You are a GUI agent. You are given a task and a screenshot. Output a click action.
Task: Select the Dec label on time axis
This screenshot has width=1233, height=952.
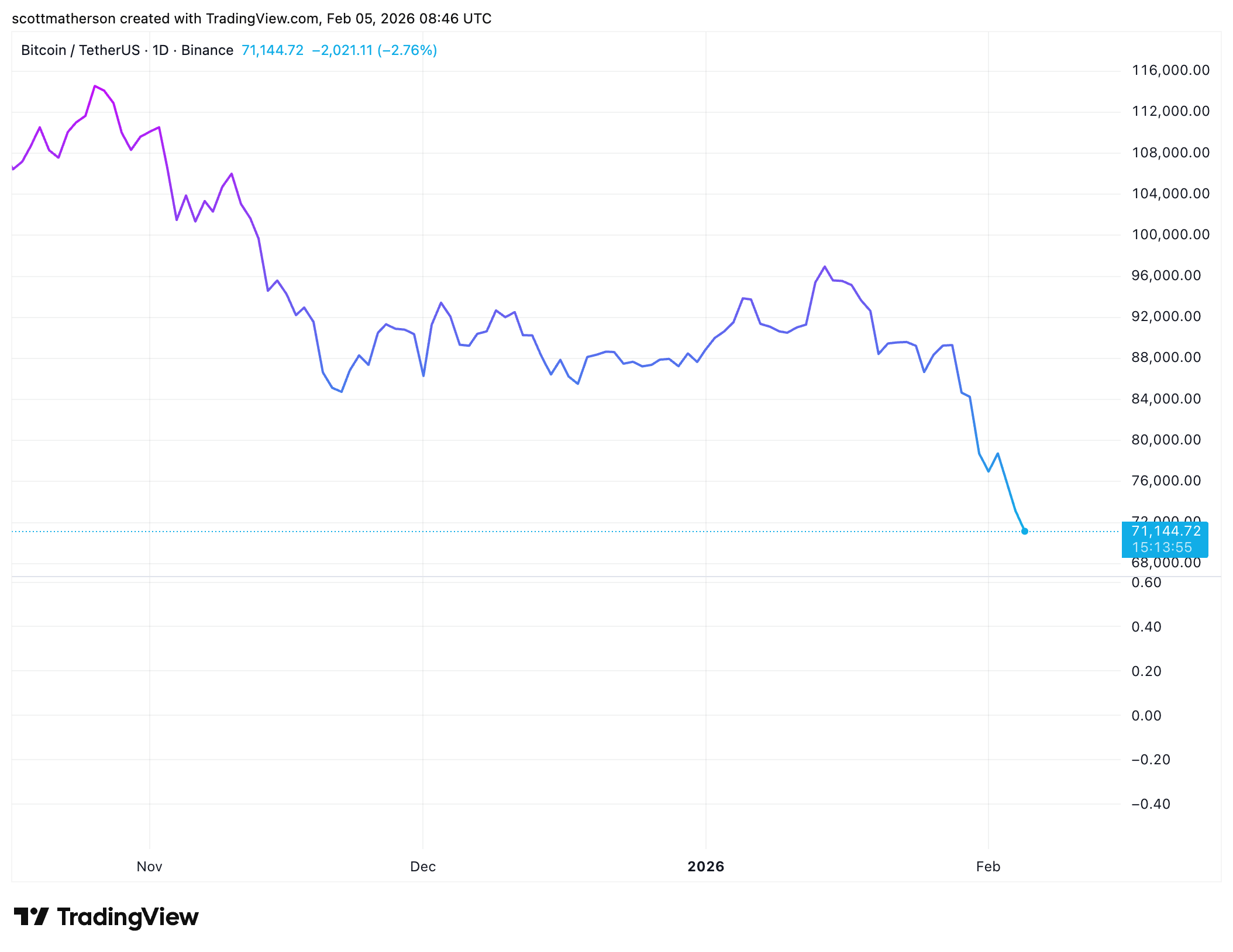(423, 867)
